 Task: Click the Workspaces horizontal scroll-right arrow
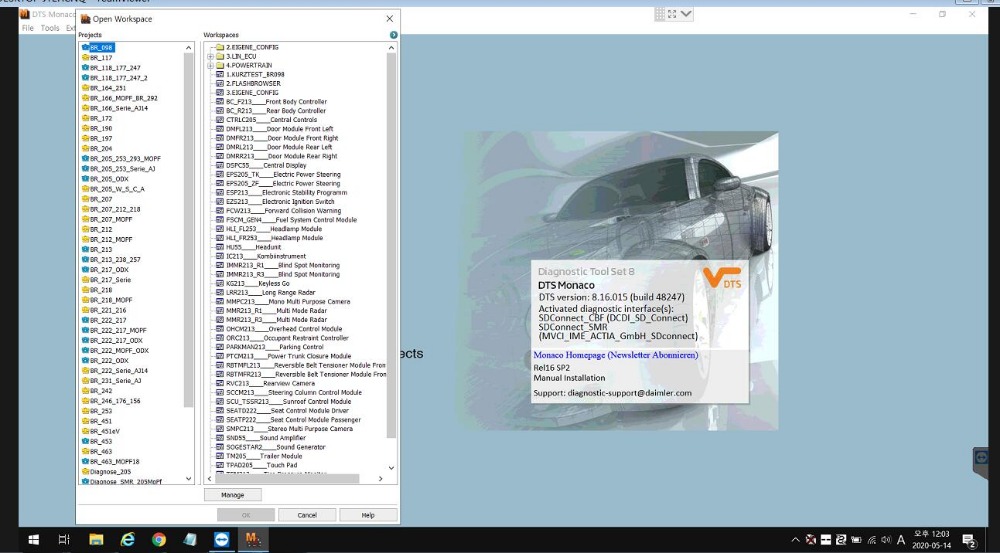click(381, 478)
